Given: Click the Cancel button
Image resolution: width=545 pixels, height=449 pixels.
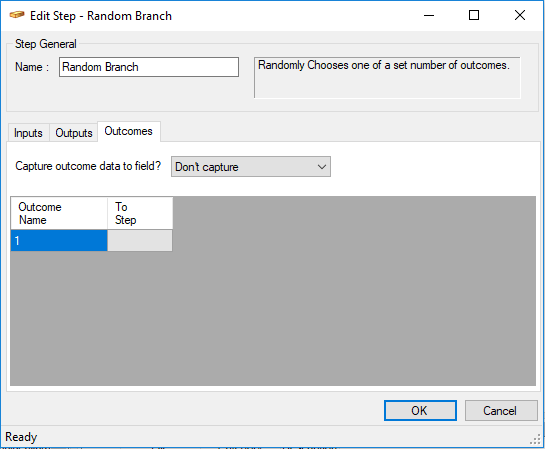Looking at the screenshot, I should click(x=501, y=411).
